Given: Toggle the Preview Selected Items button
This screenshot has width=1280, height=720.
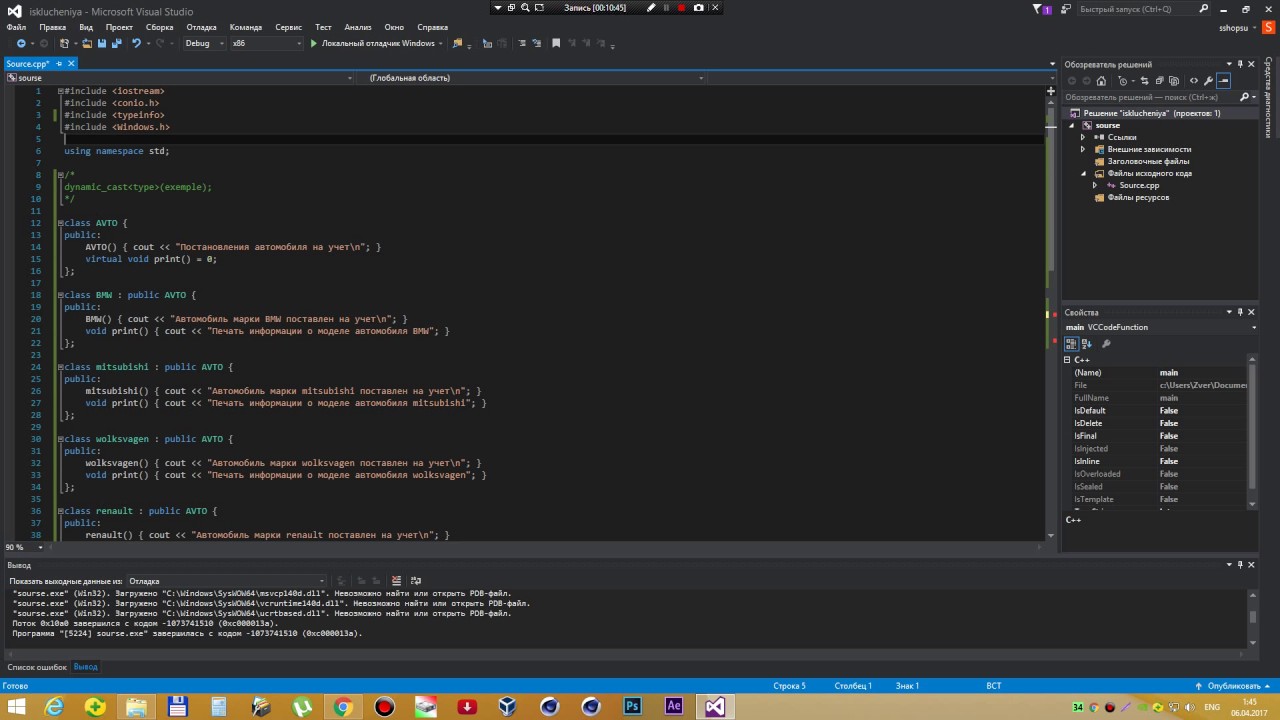Looking at the screenshot, I should 1223,81.
